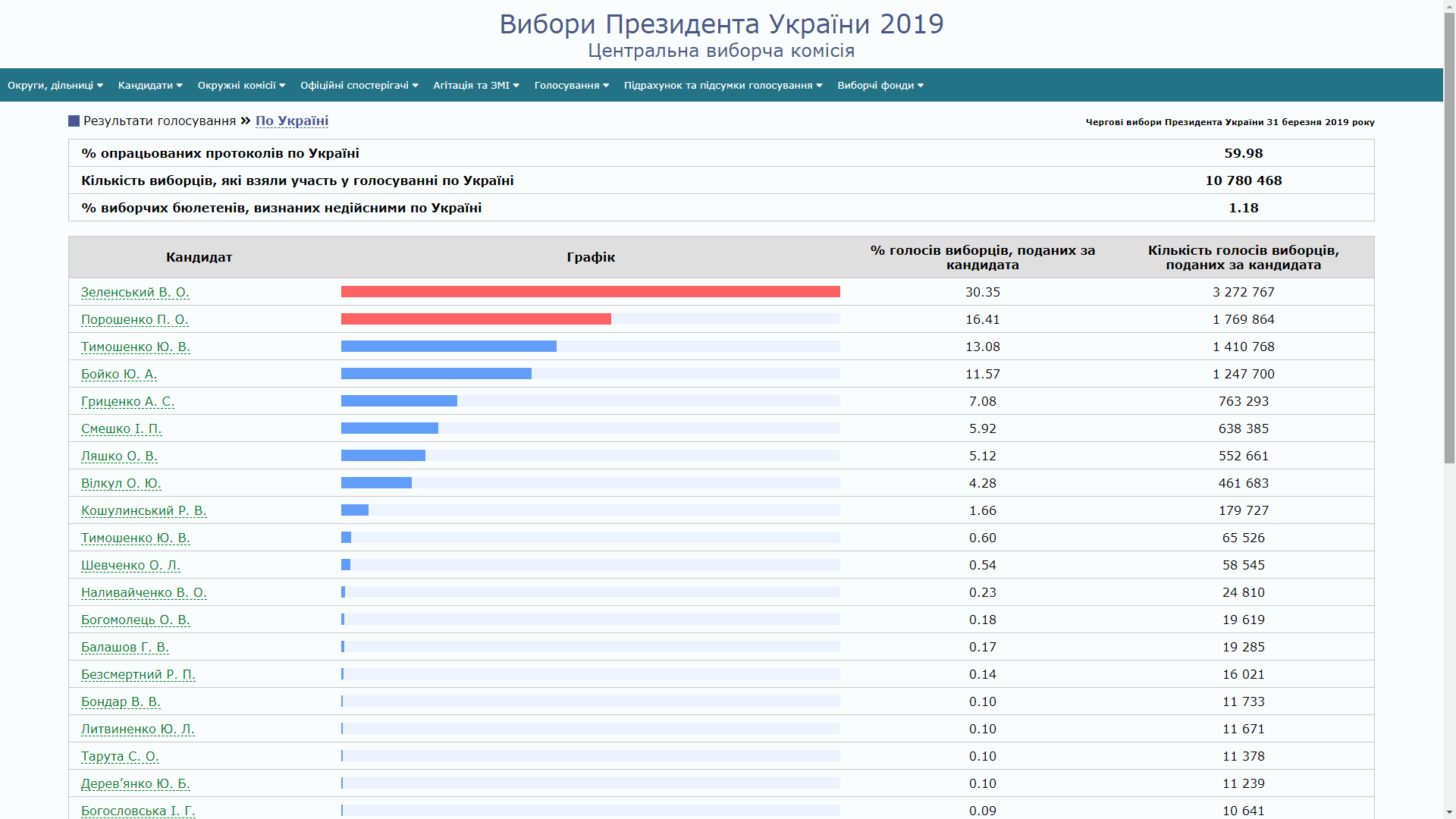
Task: Select the invalid ballots percentage 1.18
Action: click(x=1244, y=208)
